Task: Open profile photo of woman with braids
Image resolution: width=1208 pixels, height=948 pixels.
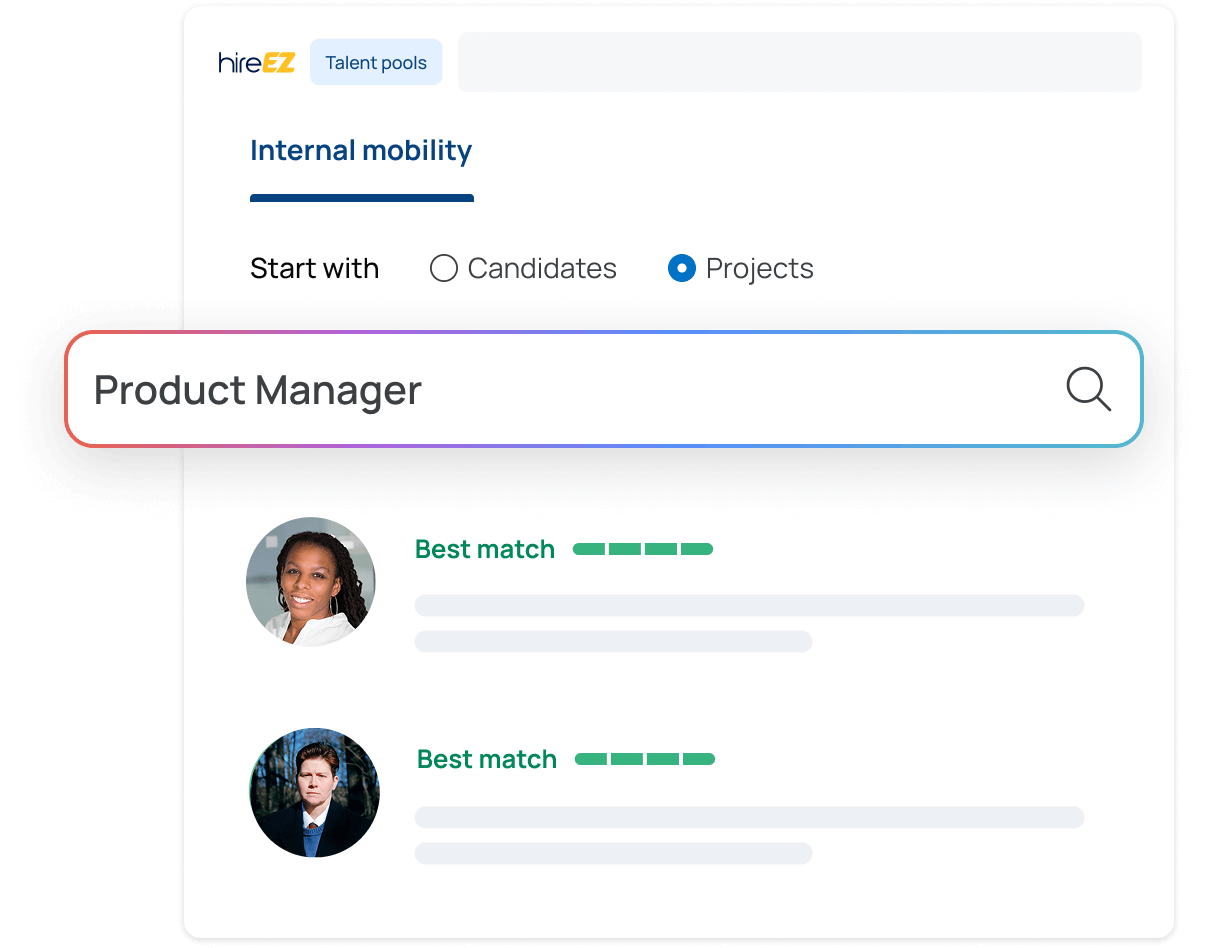Action: tap(311, 581)
